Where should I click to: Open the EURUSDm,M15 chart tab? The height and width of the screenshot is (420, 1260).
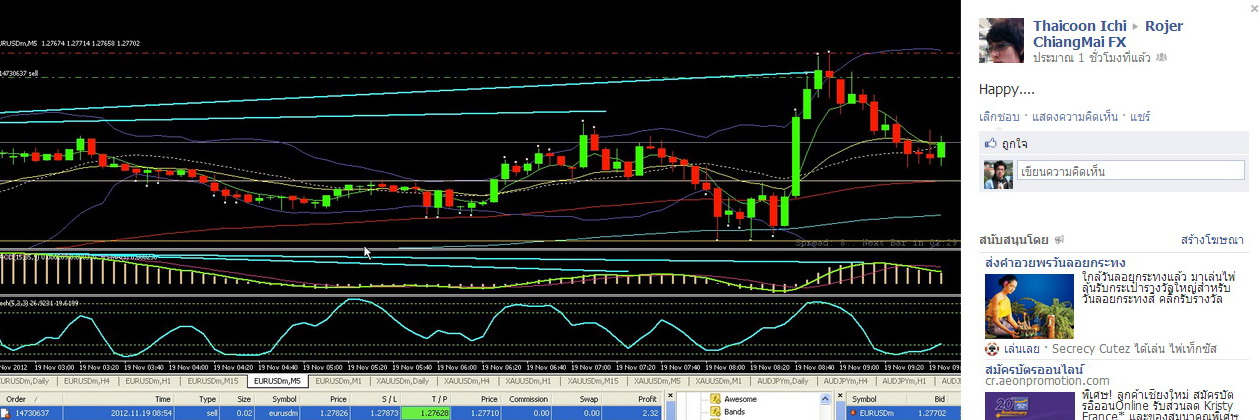coord(213,380)
